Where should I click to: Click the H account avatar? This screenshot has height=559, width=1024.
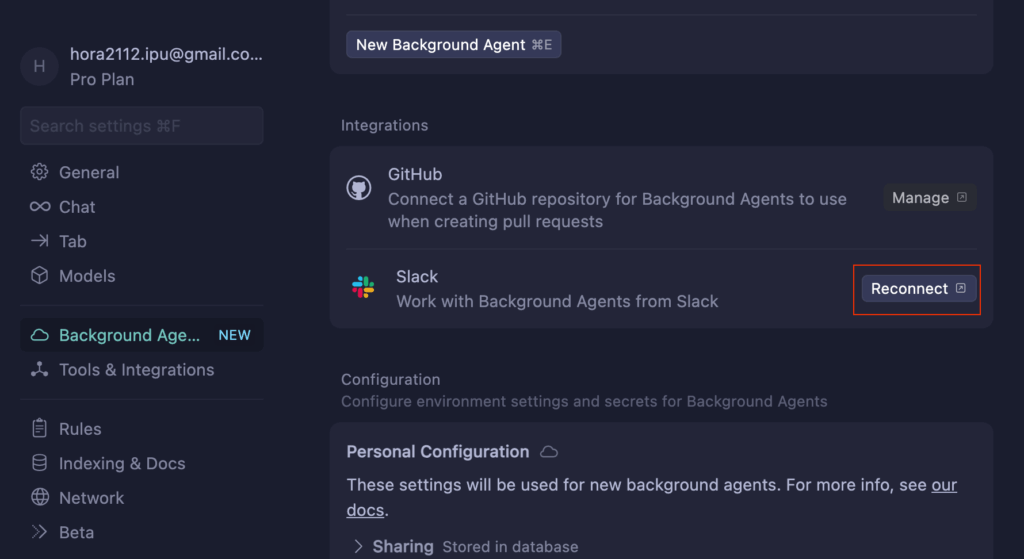(39, 66)
